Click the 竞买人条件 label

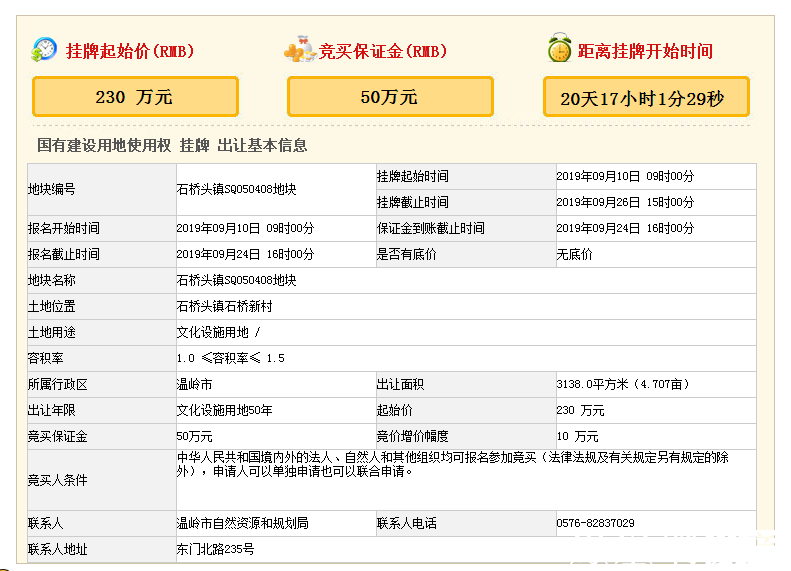(58, 480)
